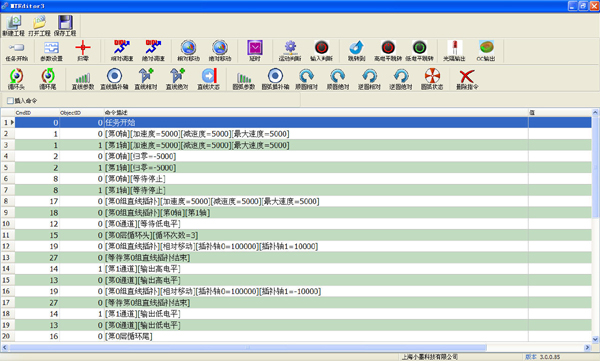Click the 新建工程 new project icon

pos(13,26)
